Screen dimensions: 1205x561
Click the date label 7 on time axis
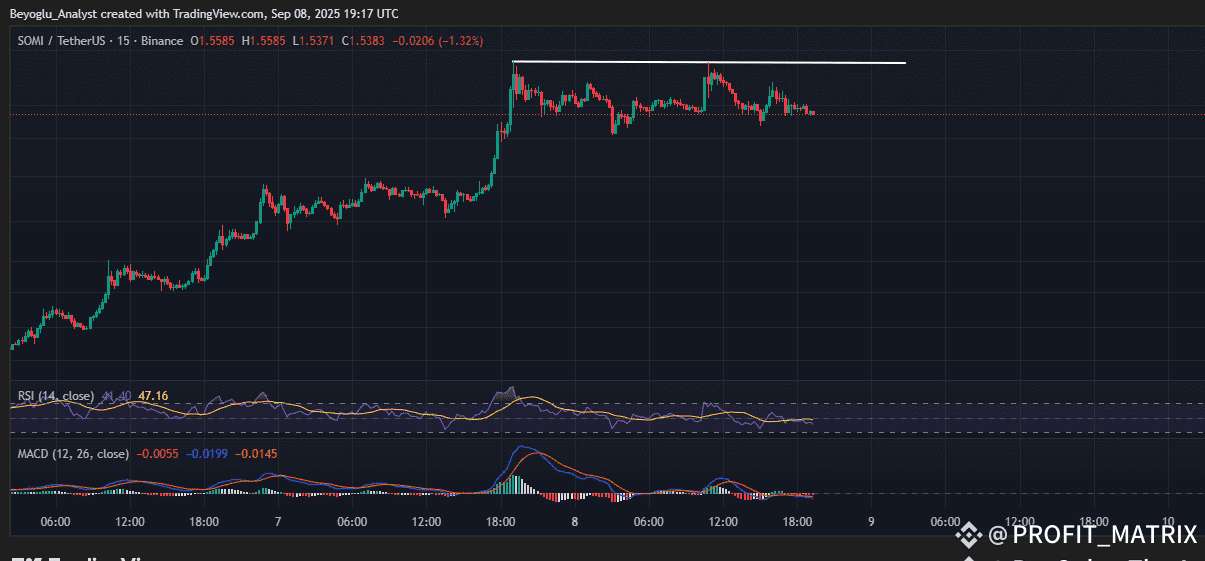[277, 522]
